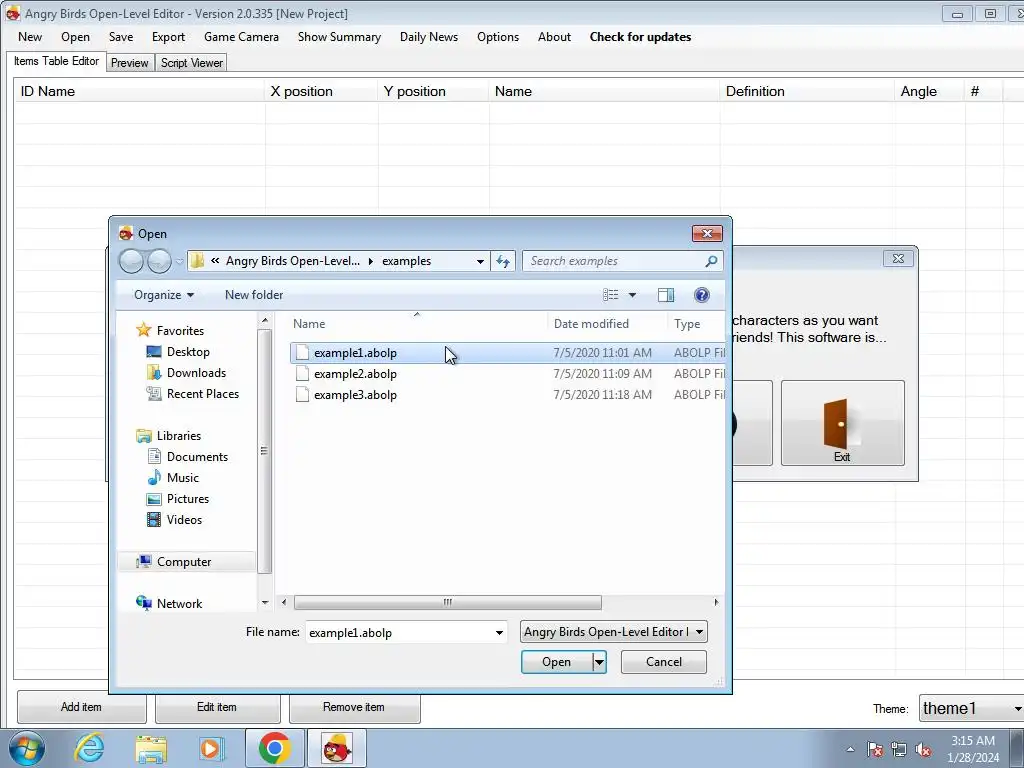Open the Export menu

point(168,37)
